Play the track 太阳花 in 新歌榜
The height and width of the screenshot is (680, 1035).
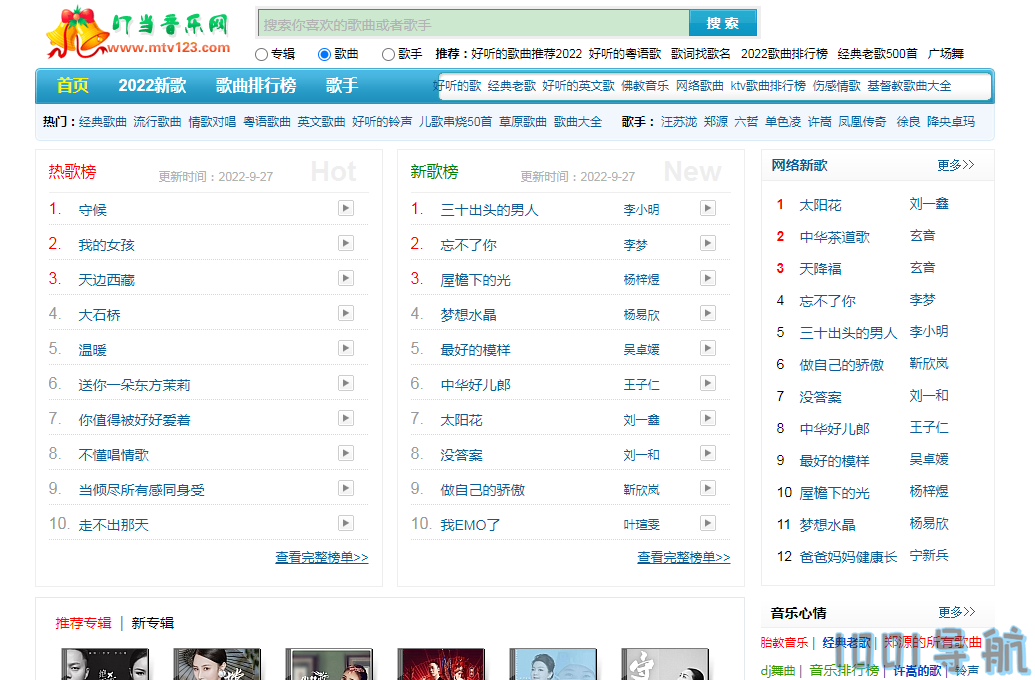(x=707, y=419)
